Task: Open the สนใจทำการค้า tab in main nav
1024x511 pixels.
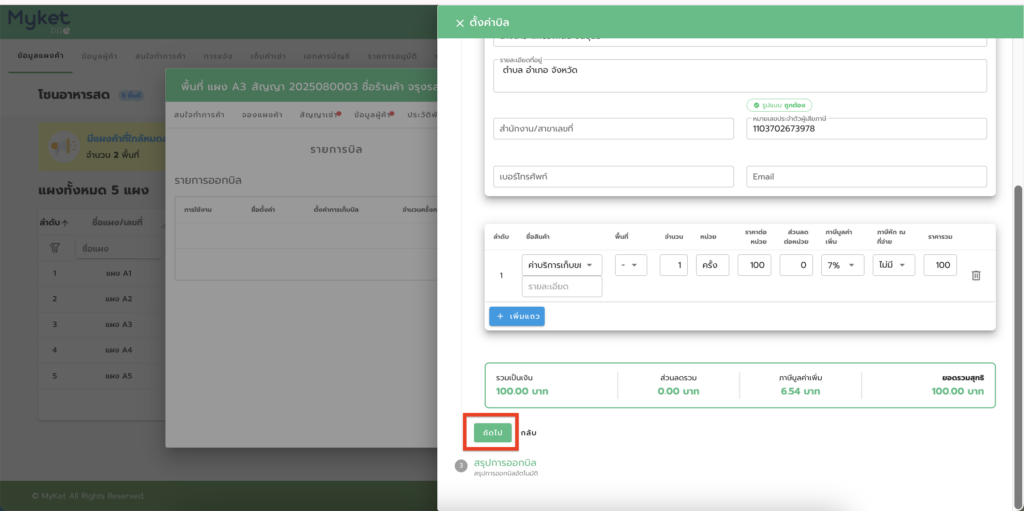Action: point(161,56)
